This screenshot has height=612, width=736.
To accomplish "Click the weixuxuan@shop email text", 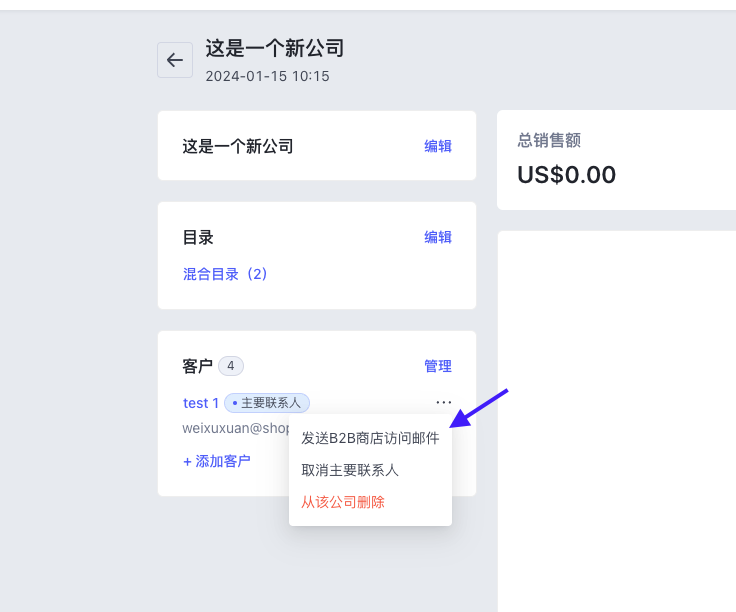I will click(x=236, y=428).
